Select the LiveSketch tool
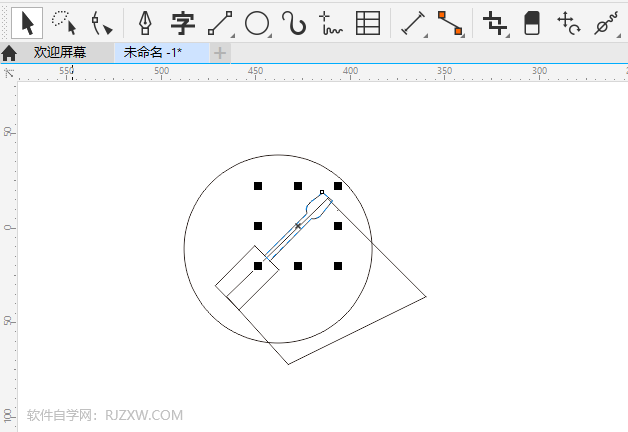The image size is (628, 432). pyautogui.click(x=330, y=23)
